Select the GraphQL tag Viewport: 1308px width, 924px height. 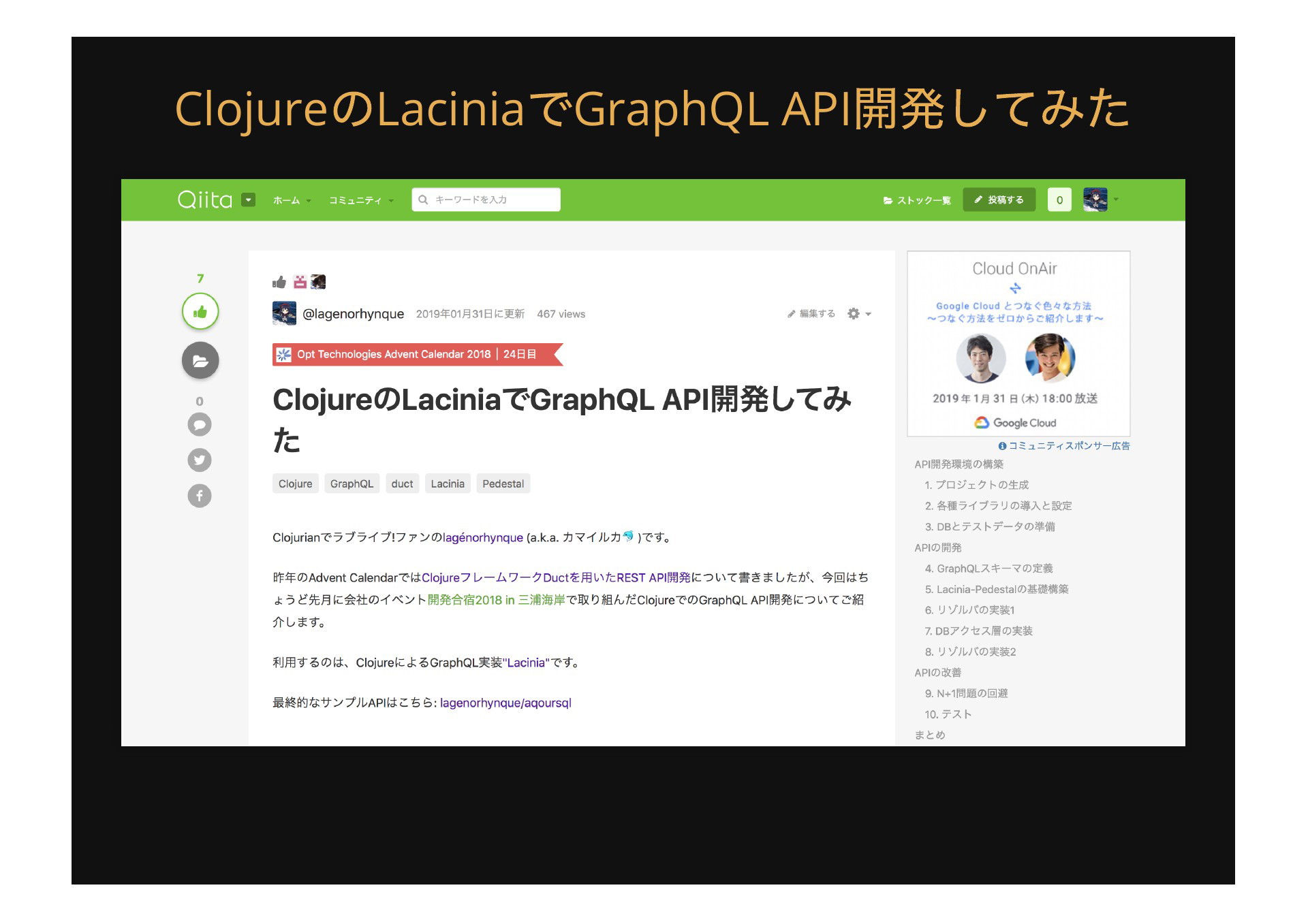click(x=352, y=484)
